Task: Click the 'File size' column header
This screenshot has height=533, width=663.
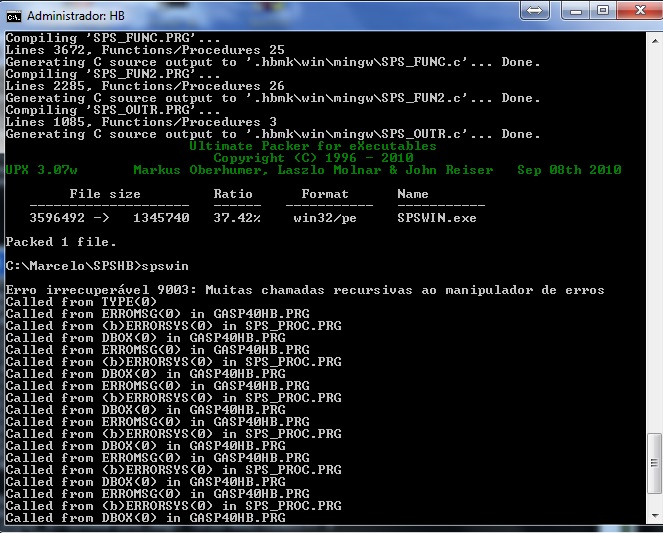Action: [105, 194]
